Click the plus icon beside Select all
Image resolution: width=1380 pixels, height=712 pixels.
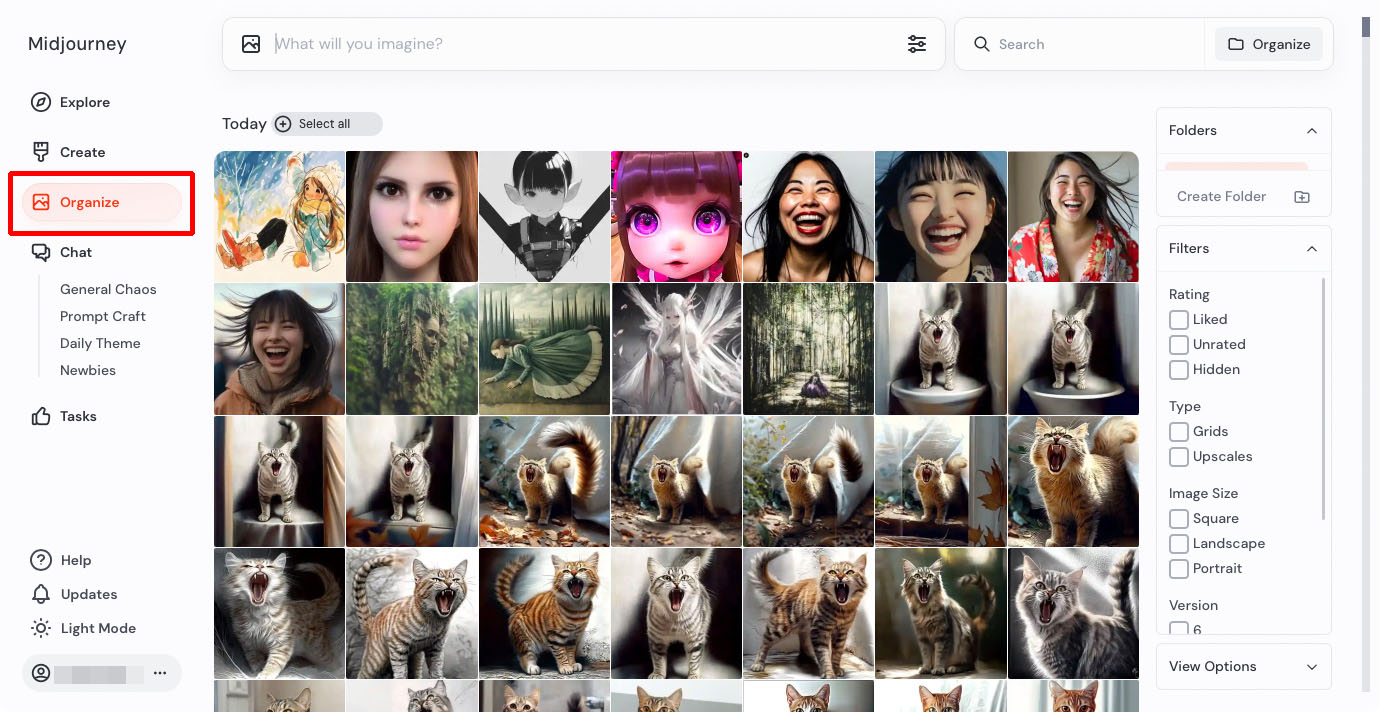coord(283,124)
